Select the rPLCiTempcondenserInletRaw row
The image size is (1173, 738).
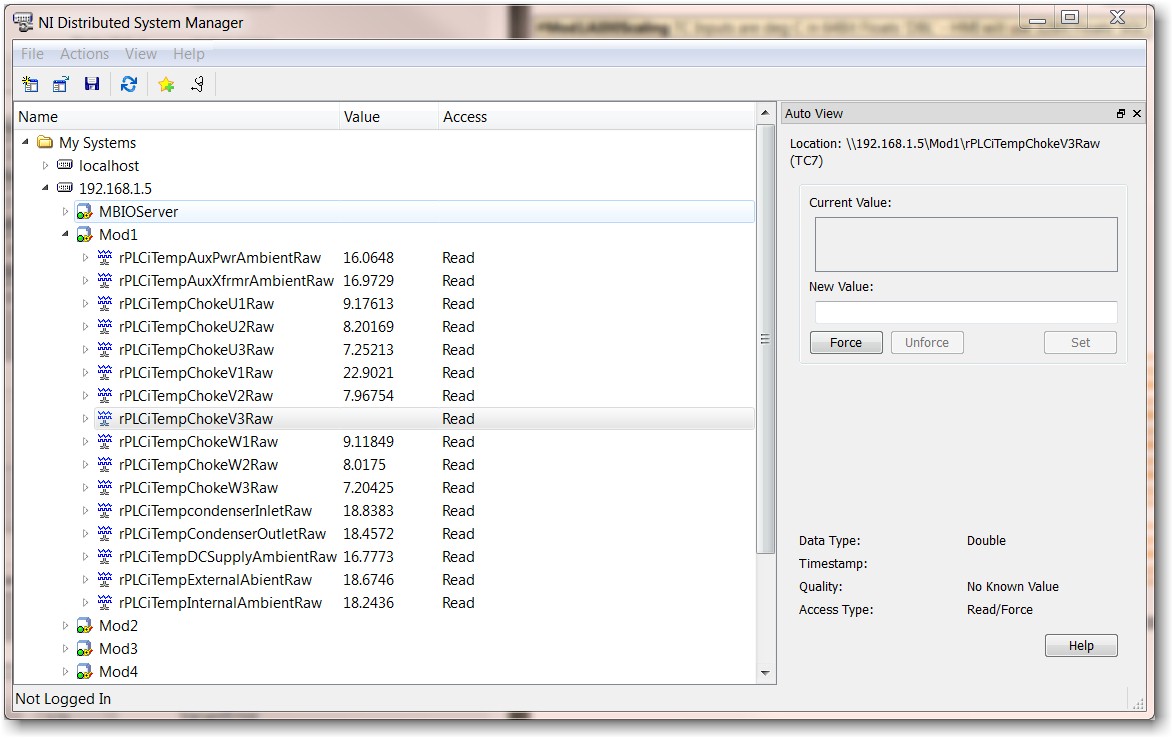(x=423, y=511)
